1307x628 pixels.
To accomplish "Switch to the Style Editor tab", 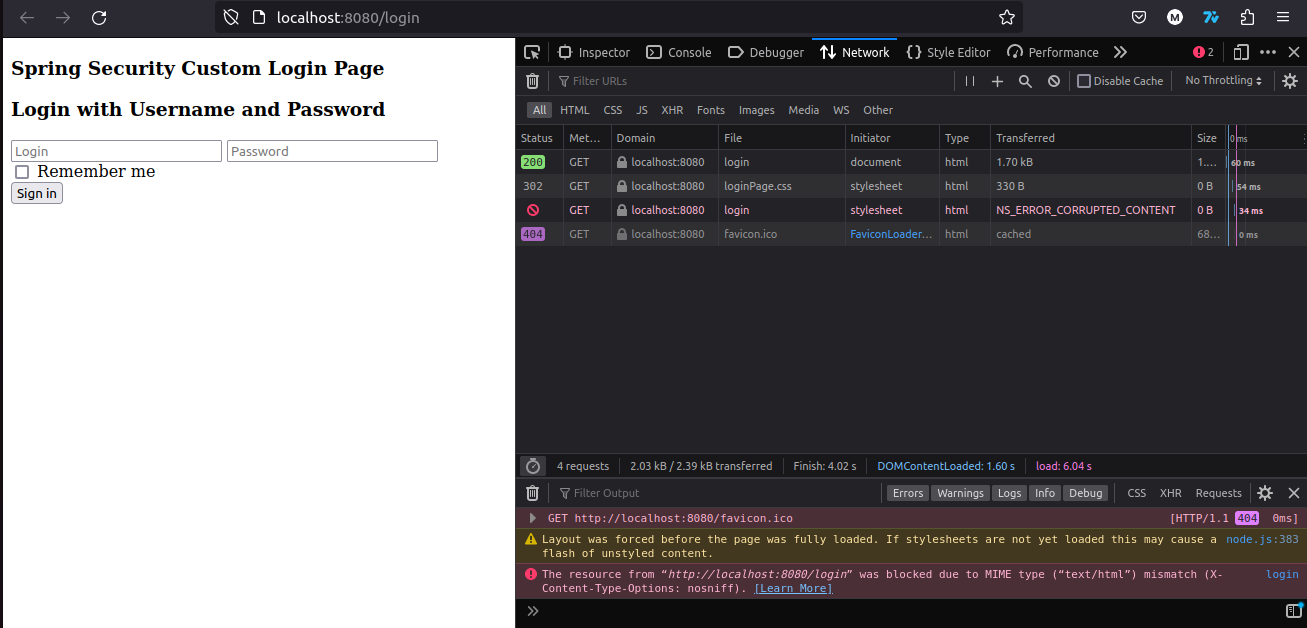I will pyautogui.click(x=948, y=52).
